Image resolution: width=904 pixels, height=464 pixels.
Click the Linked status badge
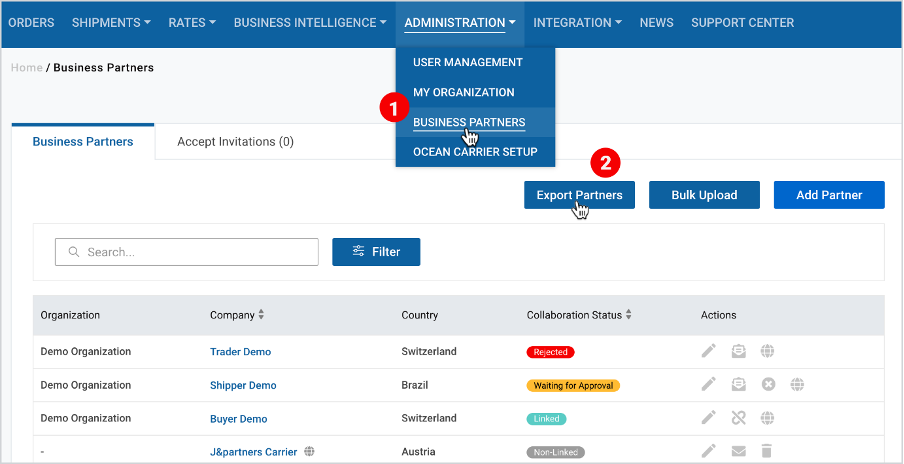click(546, 419)
